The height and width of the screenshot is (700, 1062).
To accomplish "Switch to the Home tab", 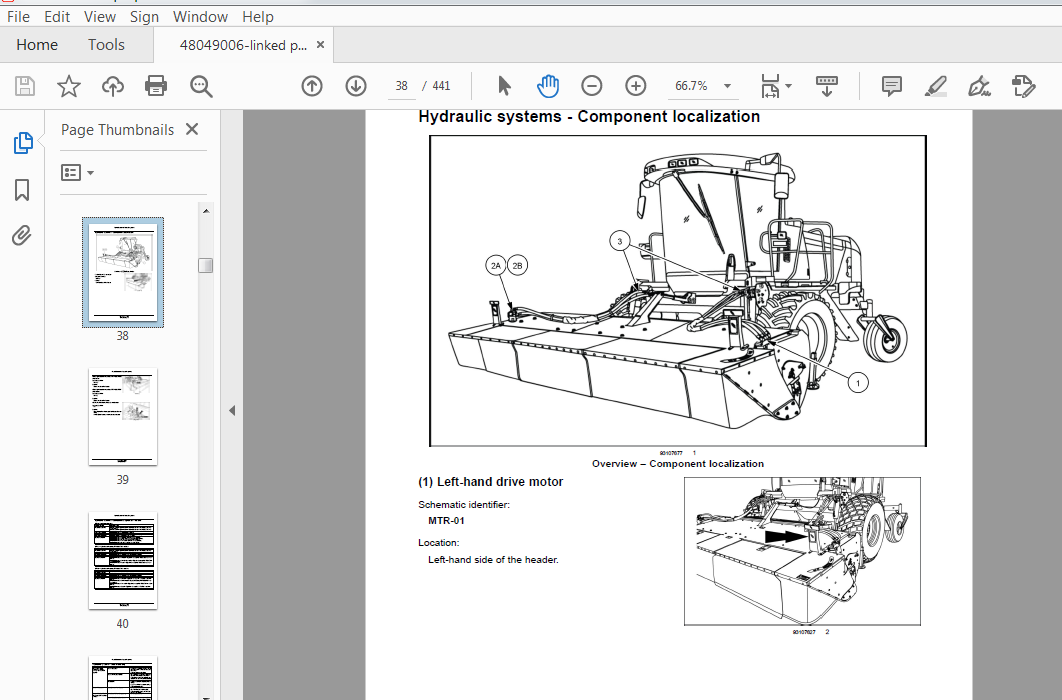I will tap(37, 45).
